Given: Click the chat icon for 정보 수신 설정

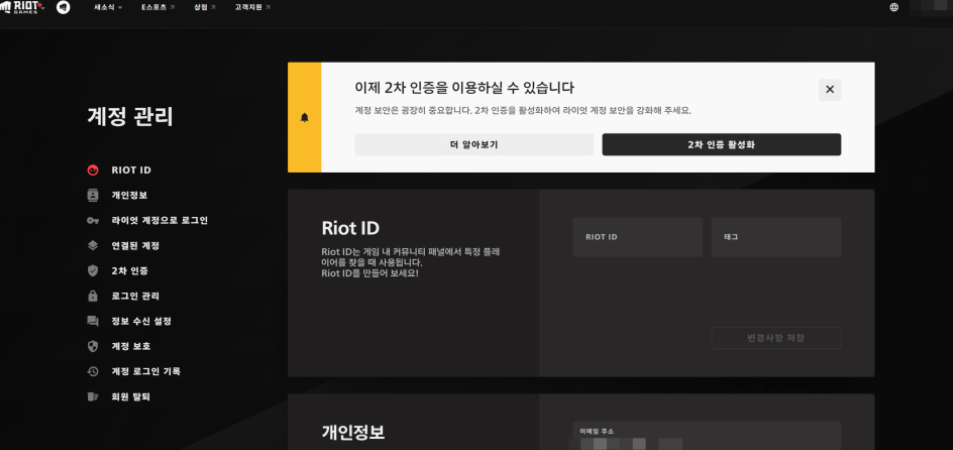Looking at the screenshot, I should [x=92, y=321].
